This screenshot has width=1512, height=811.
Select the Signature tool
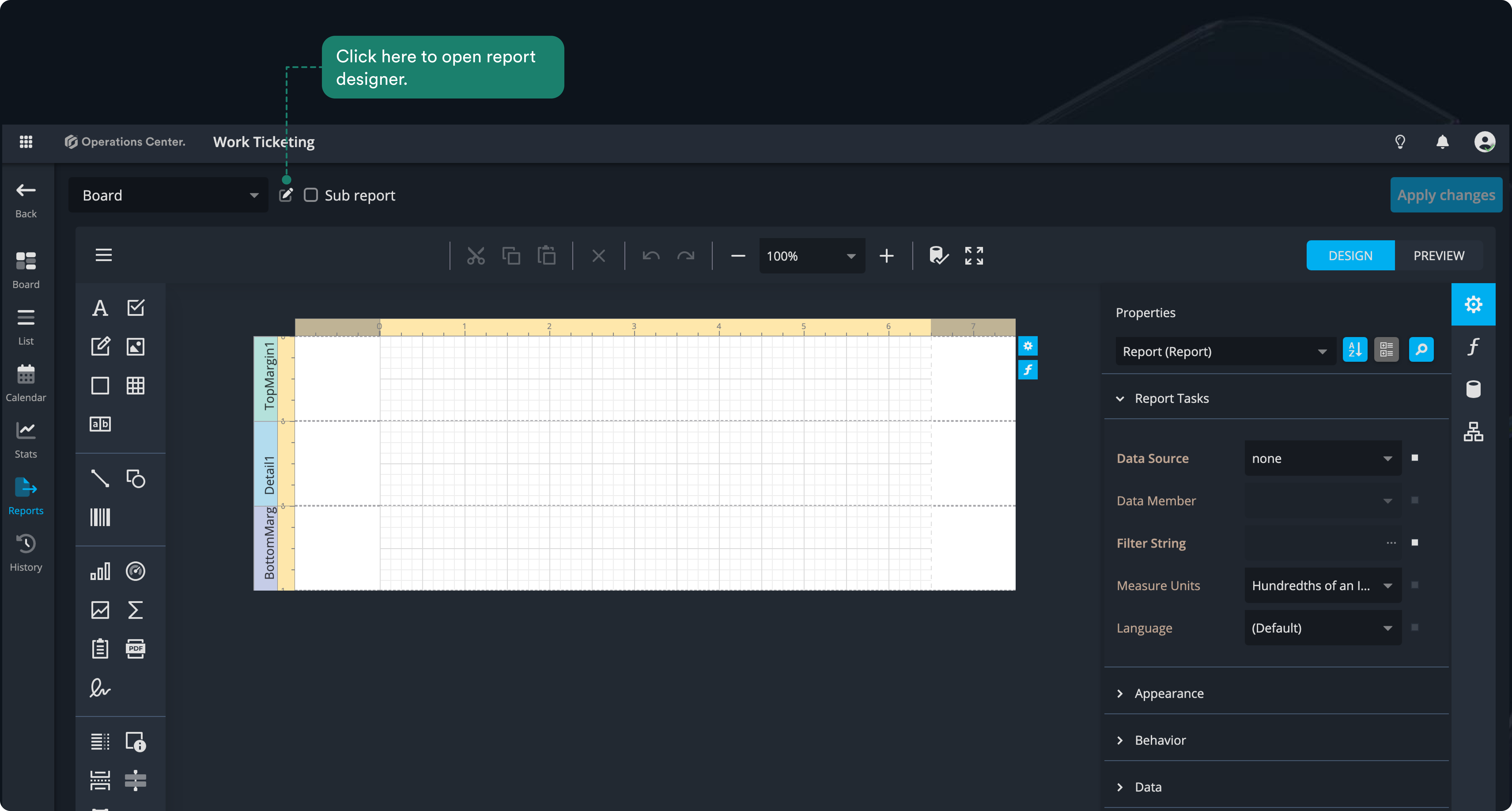(x=100, y=688)
